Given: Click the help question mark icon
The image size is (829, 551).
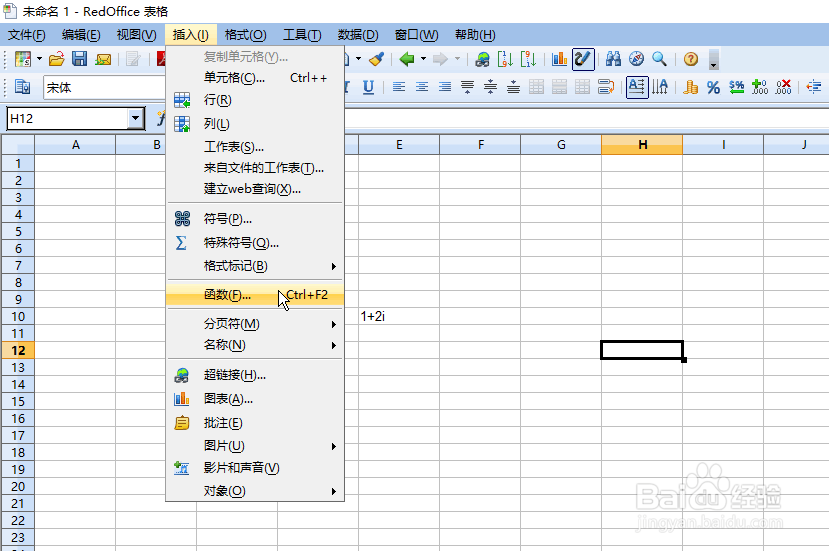Looking at the screenshot, I should point(691,59).
